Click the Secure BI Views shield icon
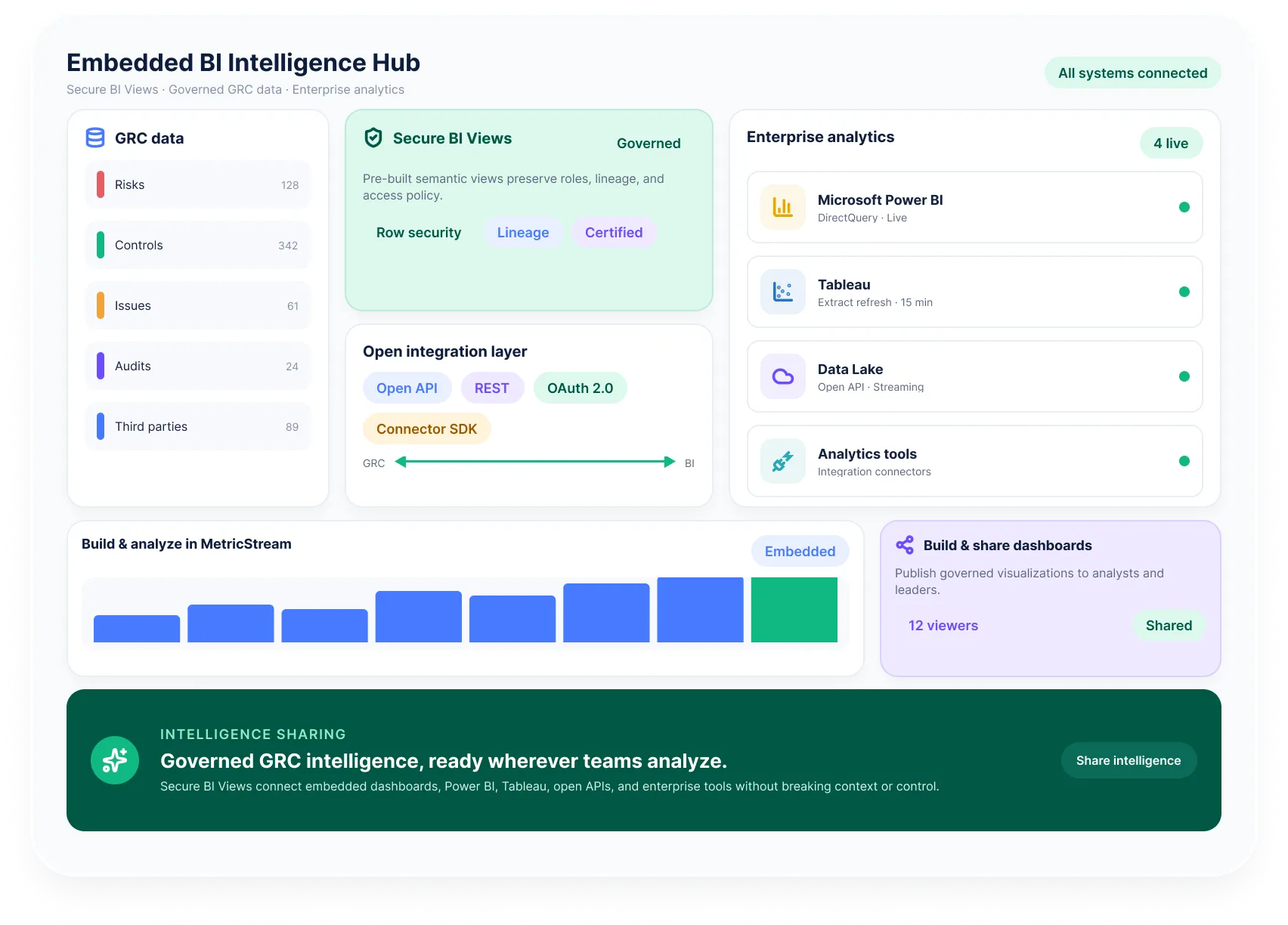The height and width of the screenshot is (925, 1288). (x=373, y=138)
